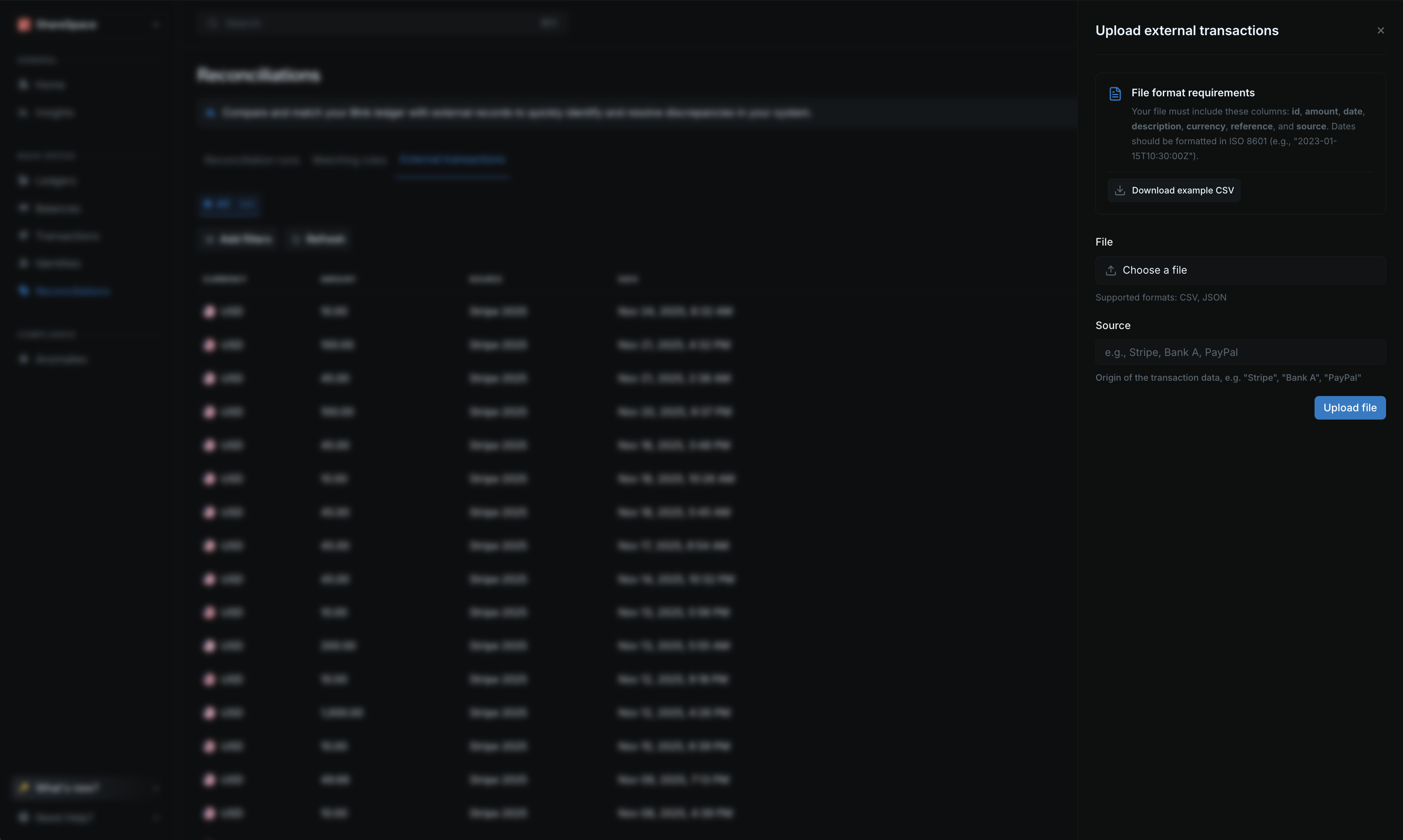Screen dimensions: 1403x840
Task: Close the Upload external transactions panel
Action: (x=1380, y=31)
